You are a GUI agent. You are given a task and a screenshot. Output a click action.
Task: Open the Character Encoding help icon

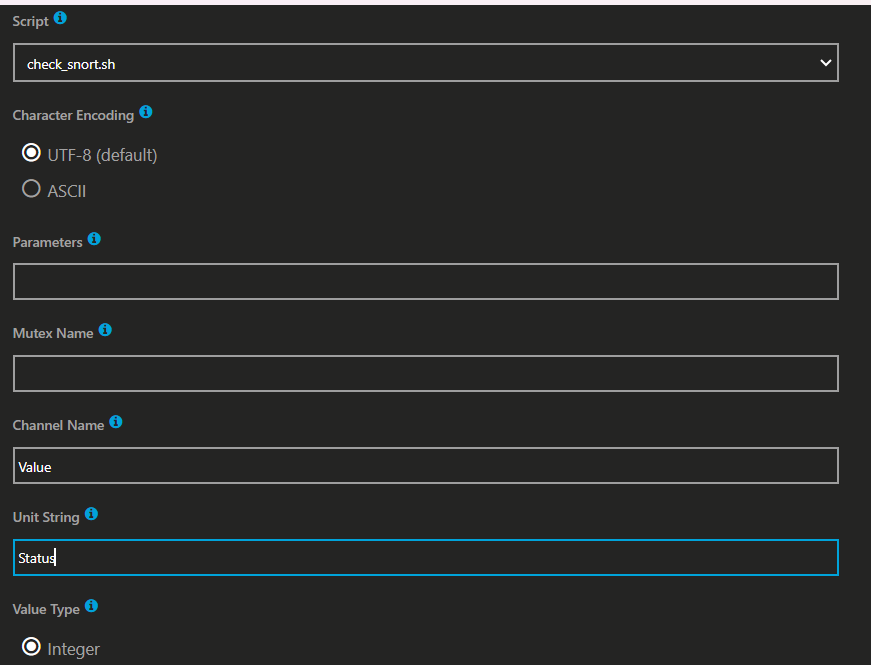click(146, 113)
